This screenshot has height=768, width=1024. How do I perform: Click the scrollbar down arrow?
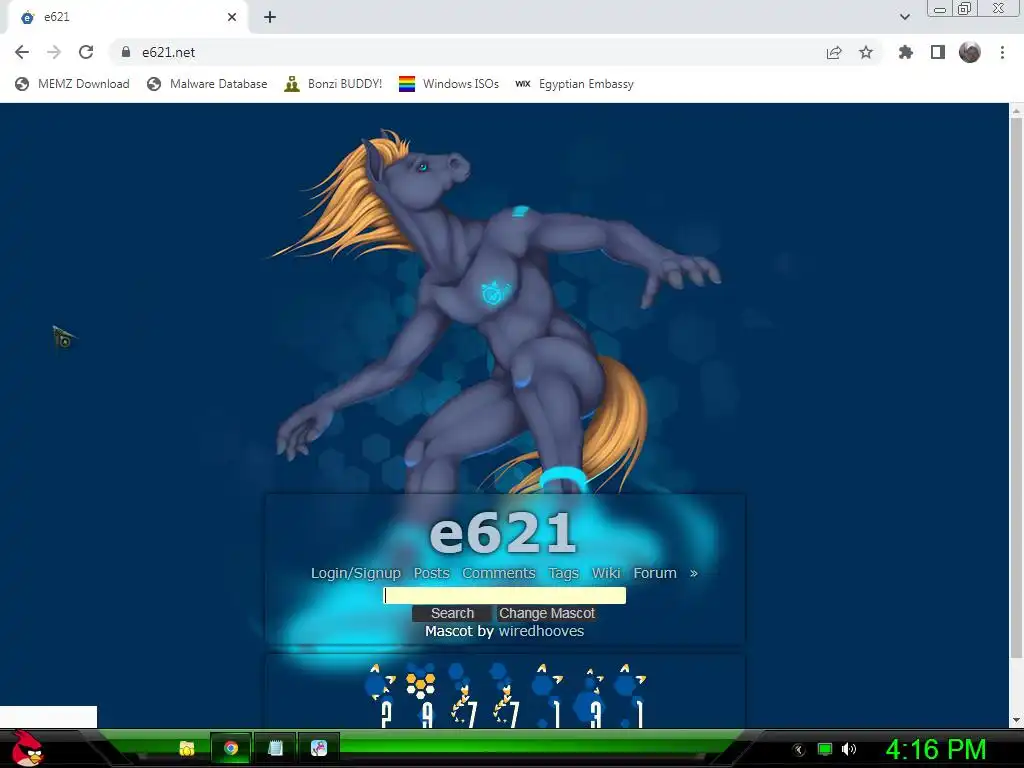tap(1016, 720)
